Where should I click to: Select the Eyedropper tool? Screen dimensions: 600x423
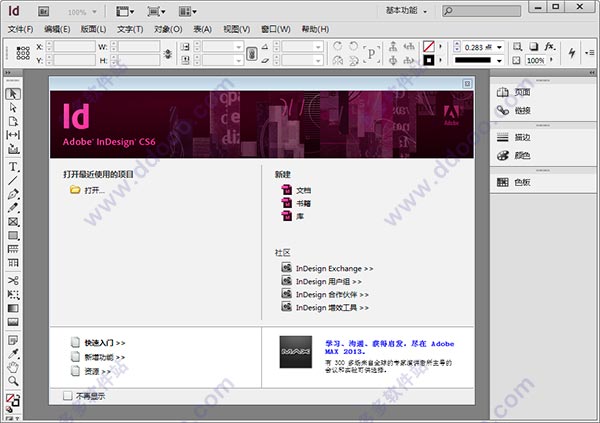(x=13, y=354)
